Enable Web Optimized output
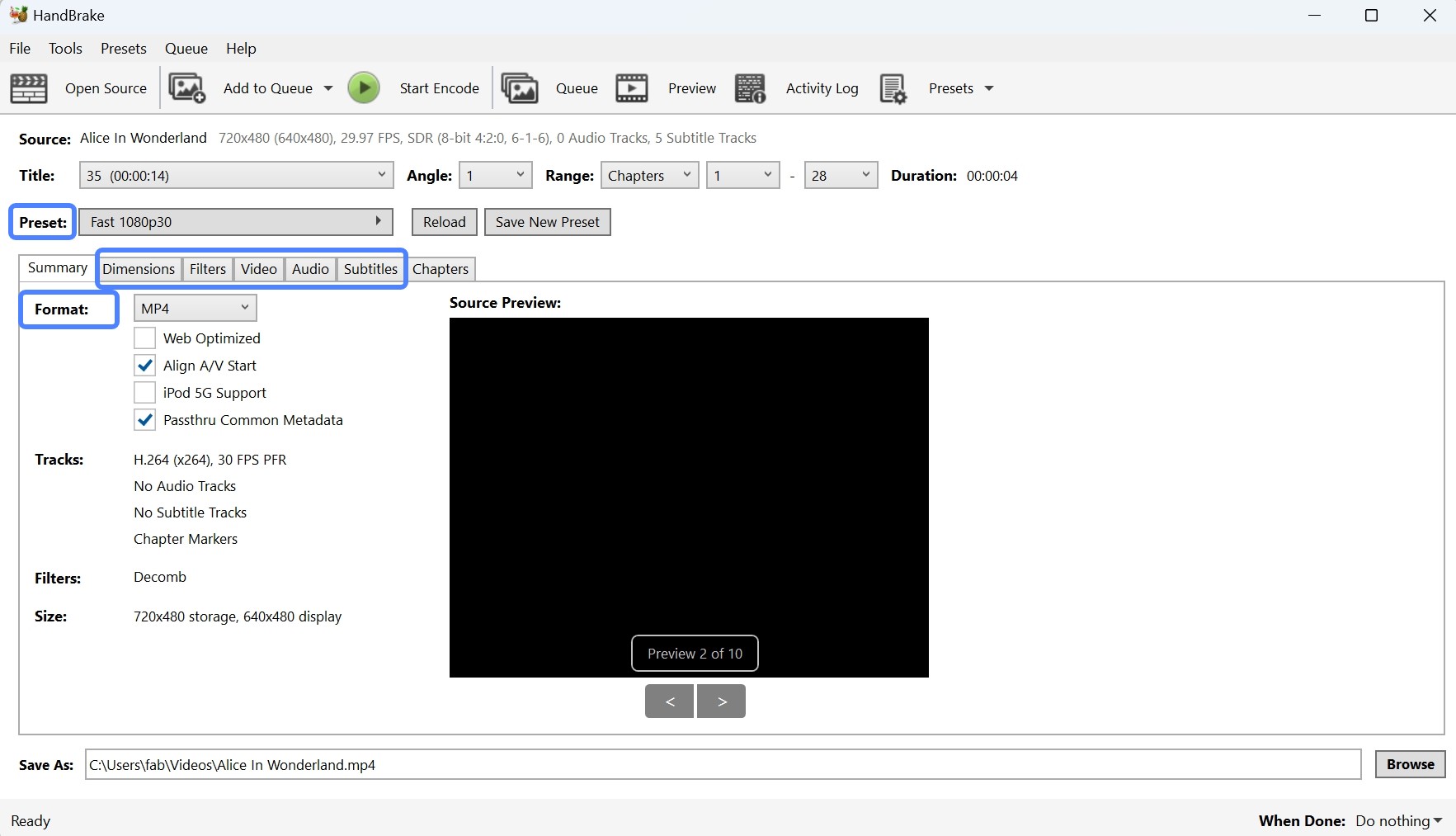Image resolution: width=1456 pixels, height=836 pixels. click(144, 338)
